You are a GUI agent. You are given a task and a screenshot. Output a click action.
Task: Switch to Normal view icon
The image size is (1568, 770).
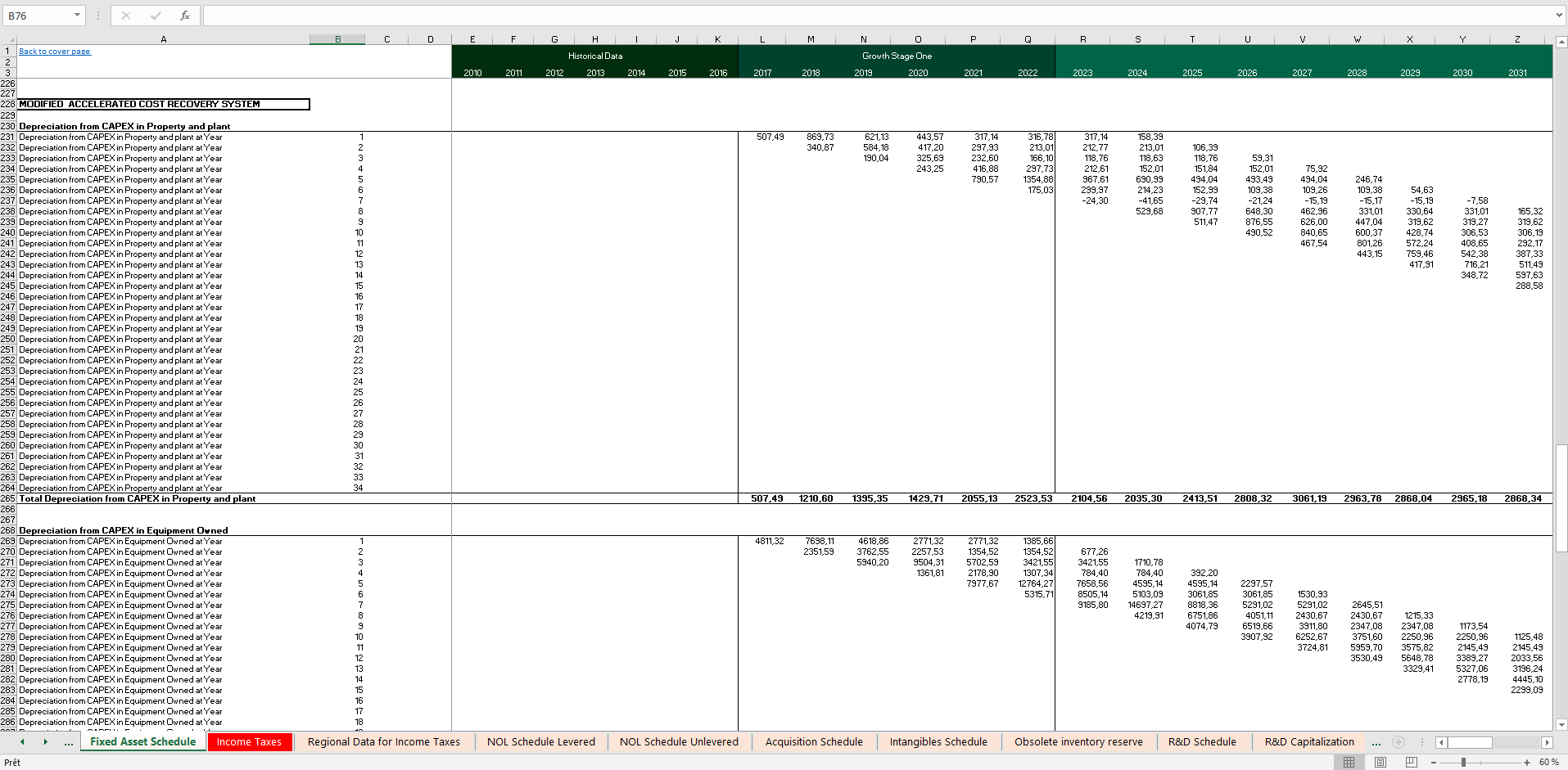1349,762
